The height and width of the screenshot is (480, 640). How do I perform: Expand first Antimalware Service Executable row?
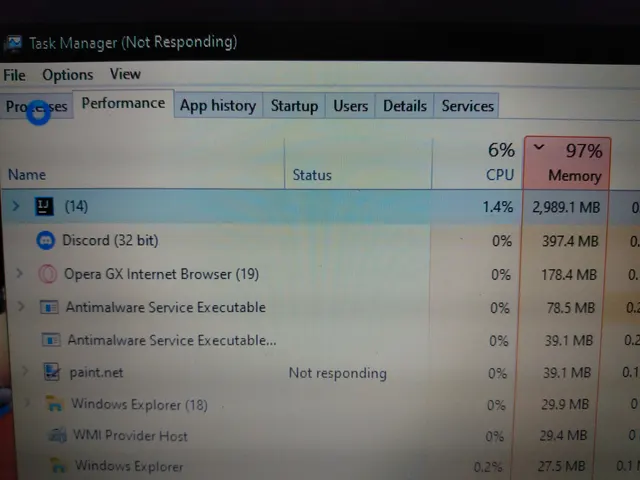coord(21,306)
